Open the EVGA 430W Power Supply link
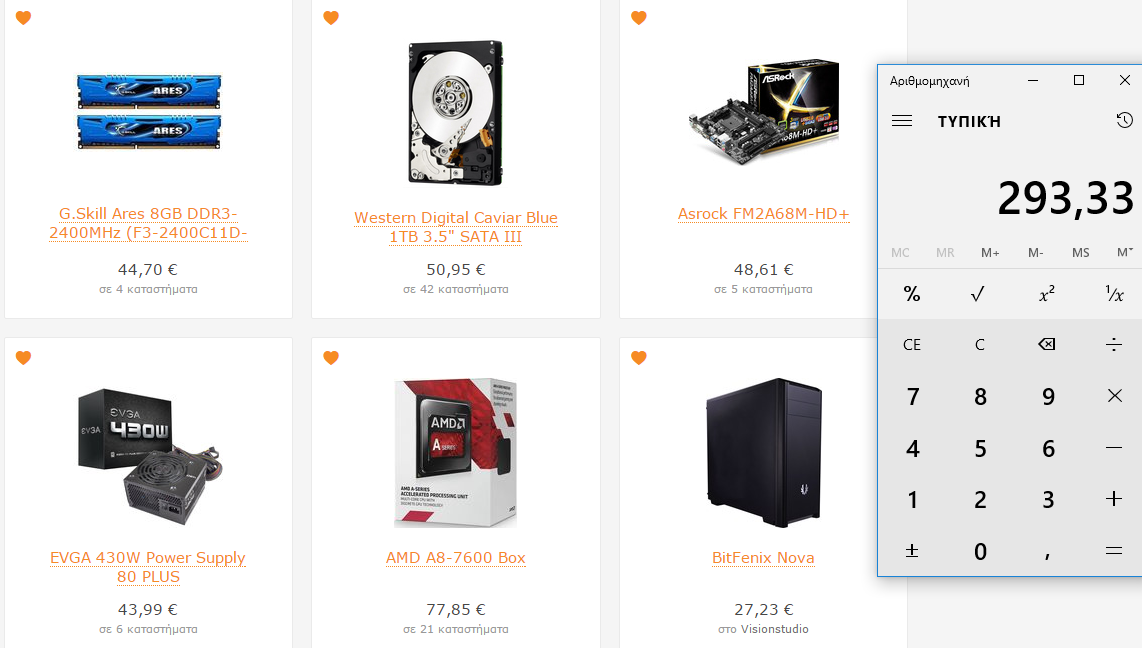Image resolution: width=1142 pixels, height=648 pixels. pos(148,567)
